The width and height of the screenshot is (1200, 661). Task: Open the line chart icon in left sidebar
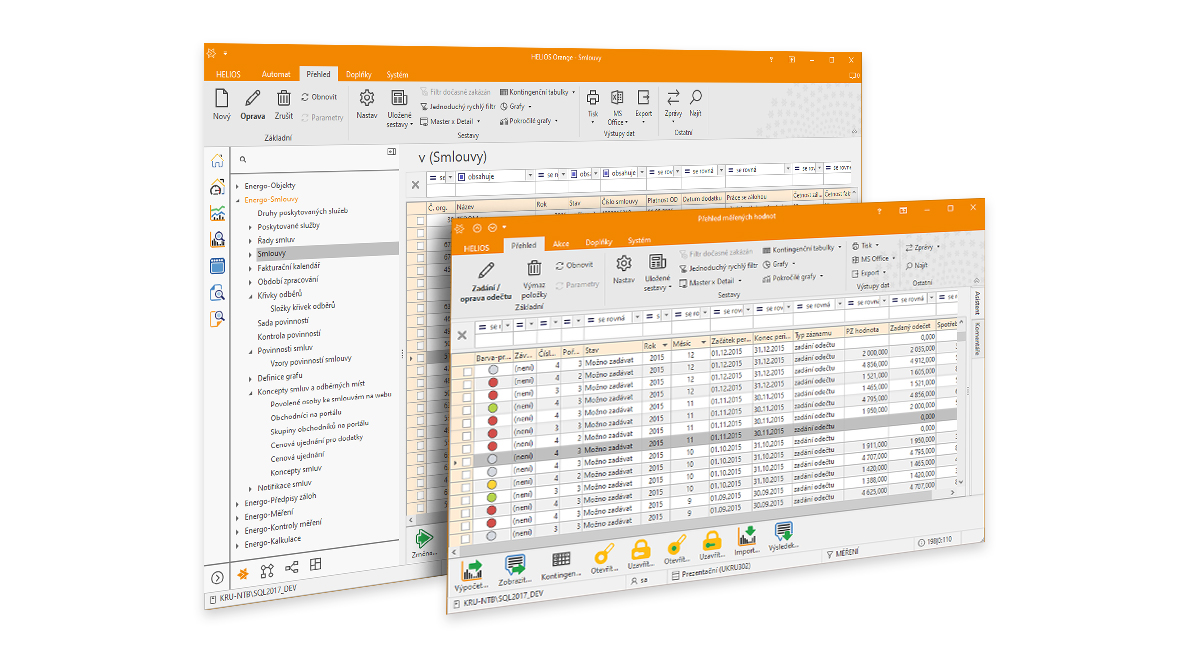(x=217, y=213)
